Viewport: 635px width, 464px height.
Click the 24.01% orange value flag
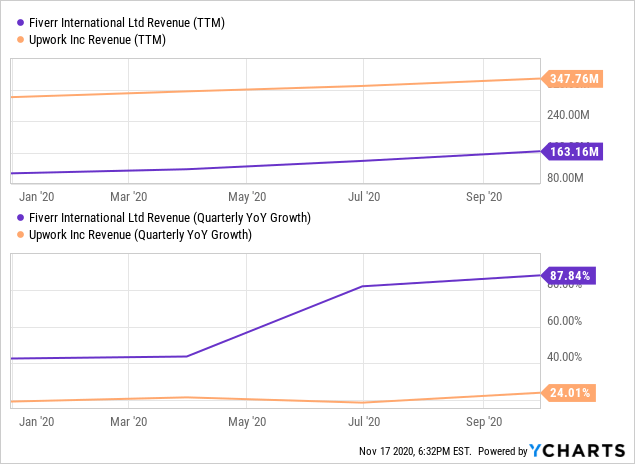568,393
